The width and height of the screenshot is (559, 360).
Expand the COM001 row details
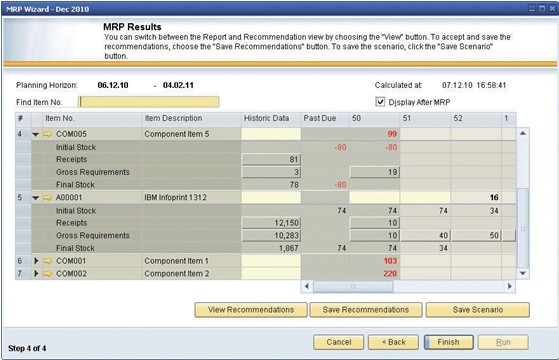36,261
